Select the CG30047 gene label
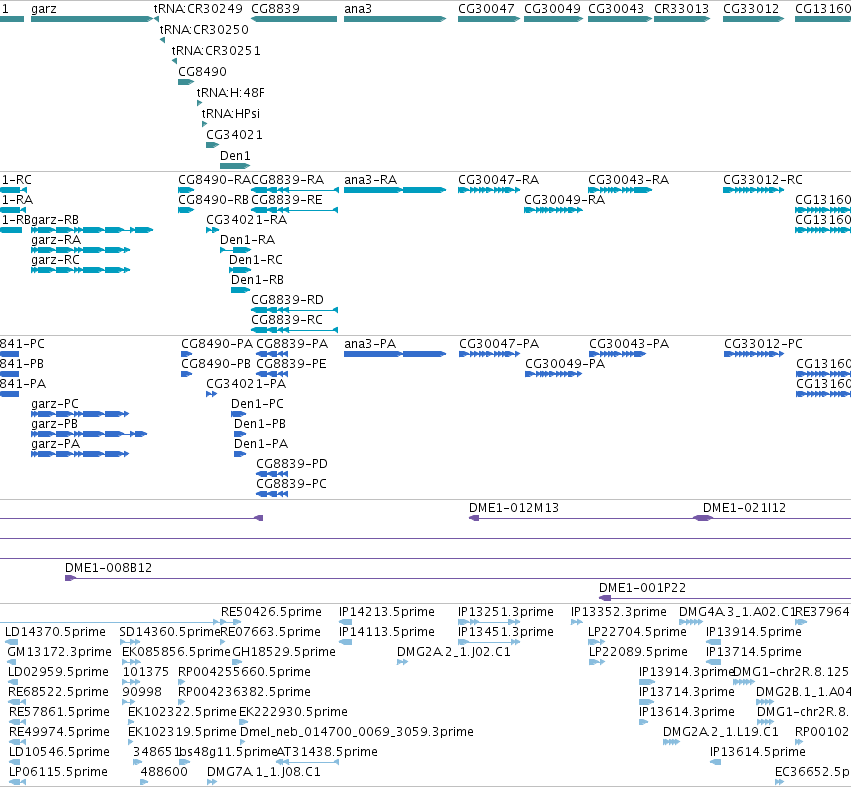 point(486,9)
